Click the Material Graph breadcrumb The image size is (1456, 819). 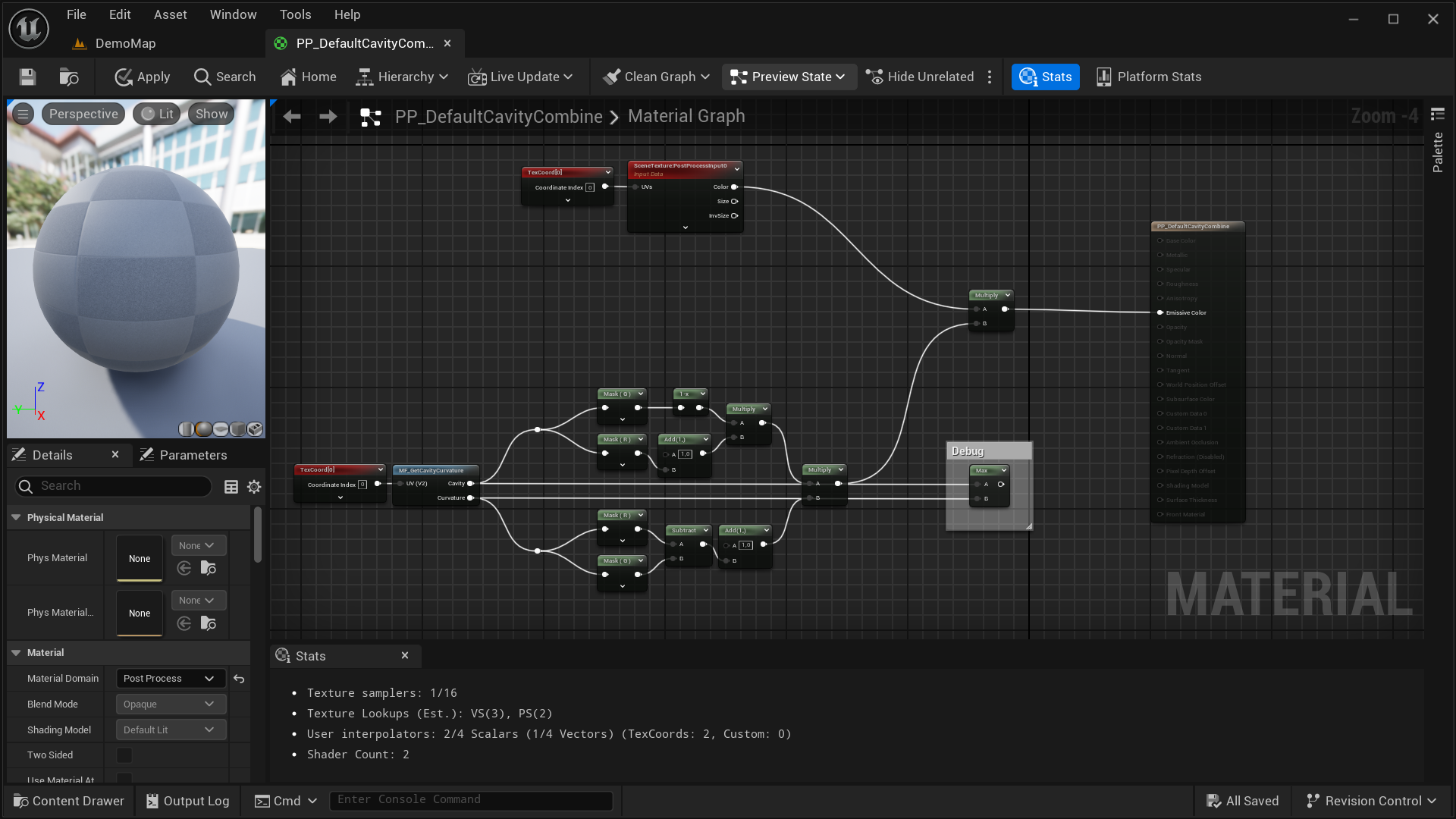point(686,116)
